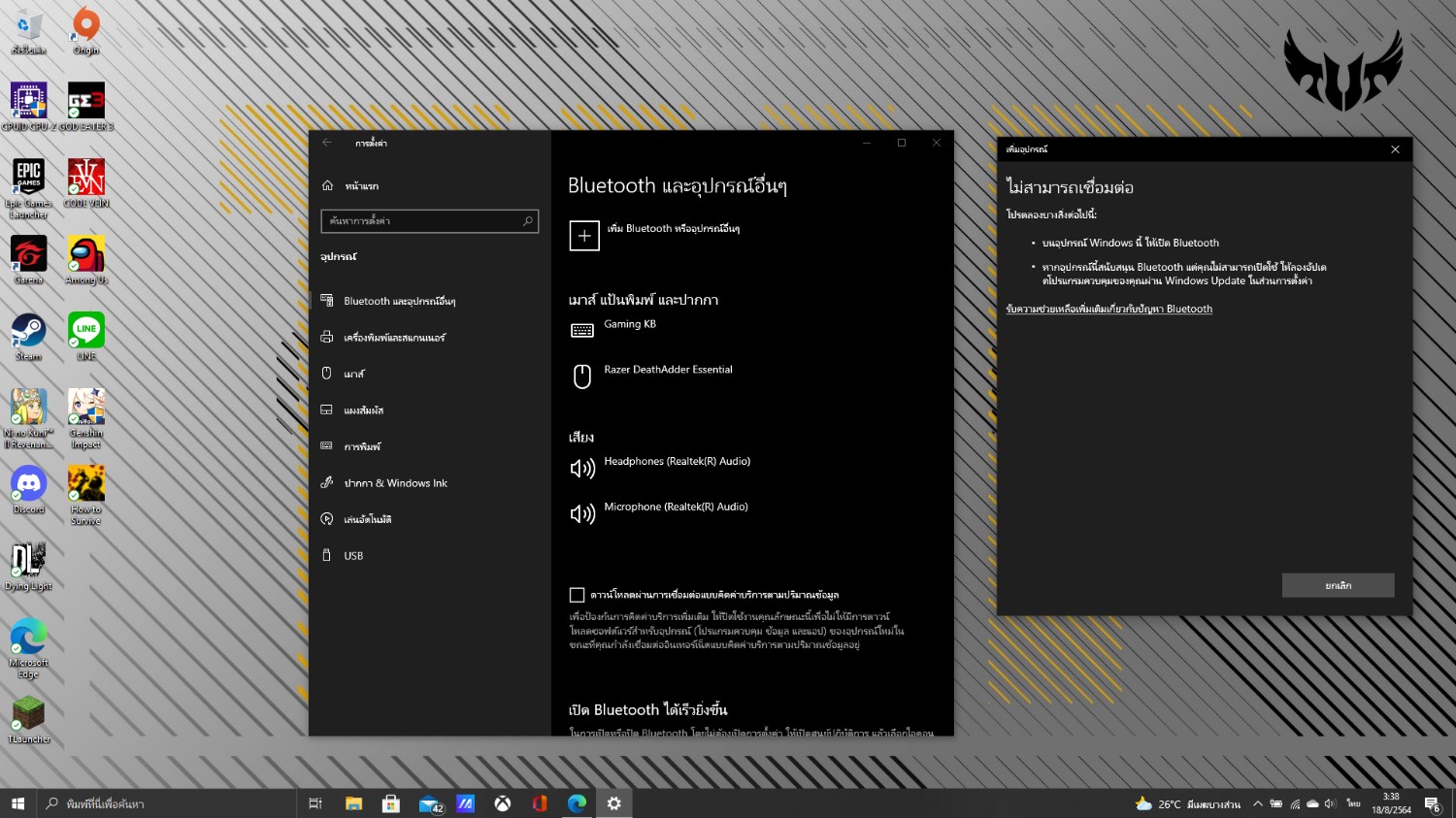The height and width of the screenshot is (818, 1456).
Task: Open Origin desktop icon
Action: point(86,30)
